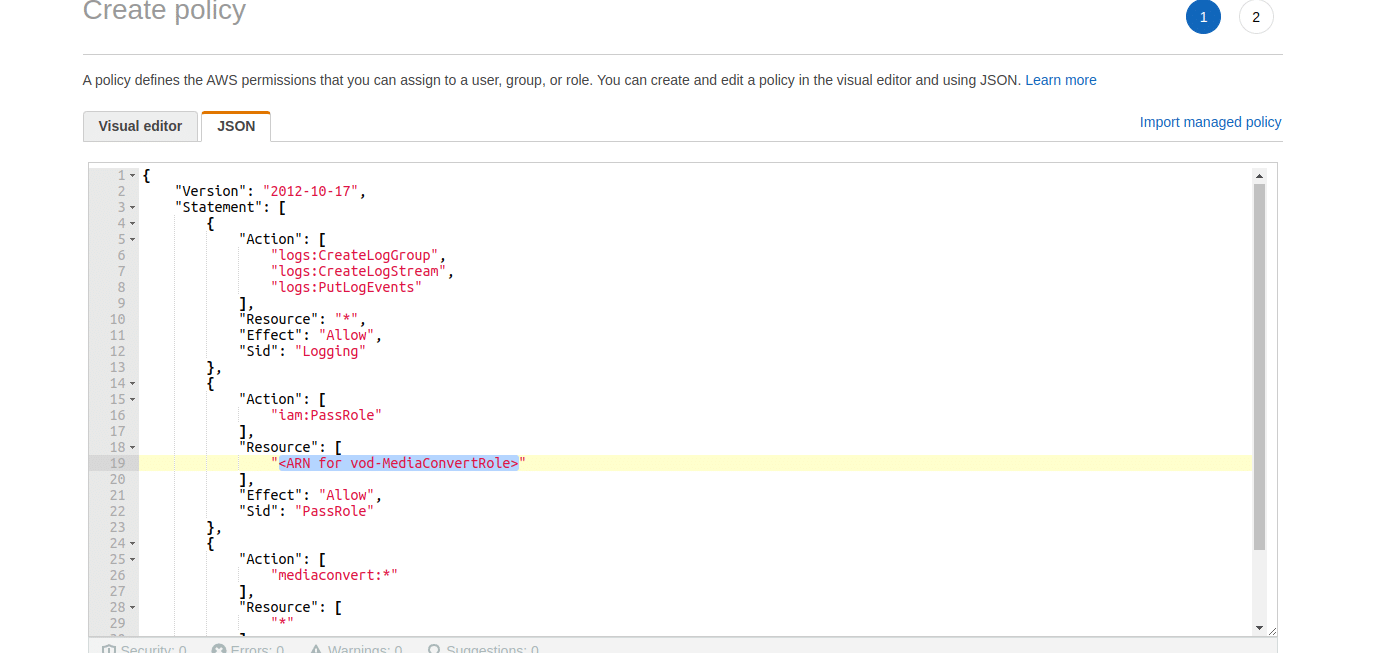Select the JSON tab
Image resolution: width=1379 pixels, height=653 pixels.
click(236, 126)
